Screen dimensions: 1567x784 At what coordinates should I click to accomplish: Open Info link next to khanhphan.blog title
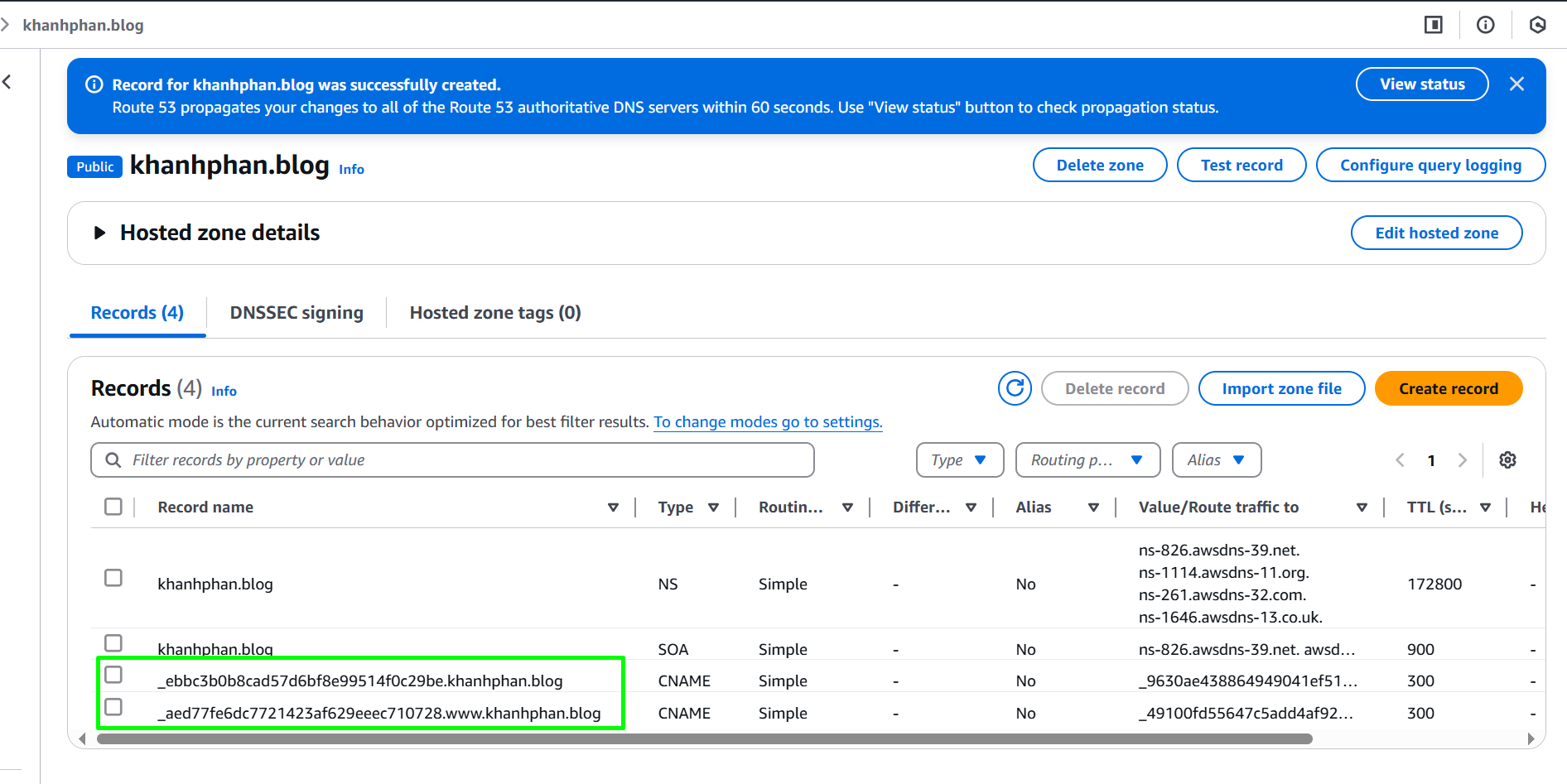point(351,169)
